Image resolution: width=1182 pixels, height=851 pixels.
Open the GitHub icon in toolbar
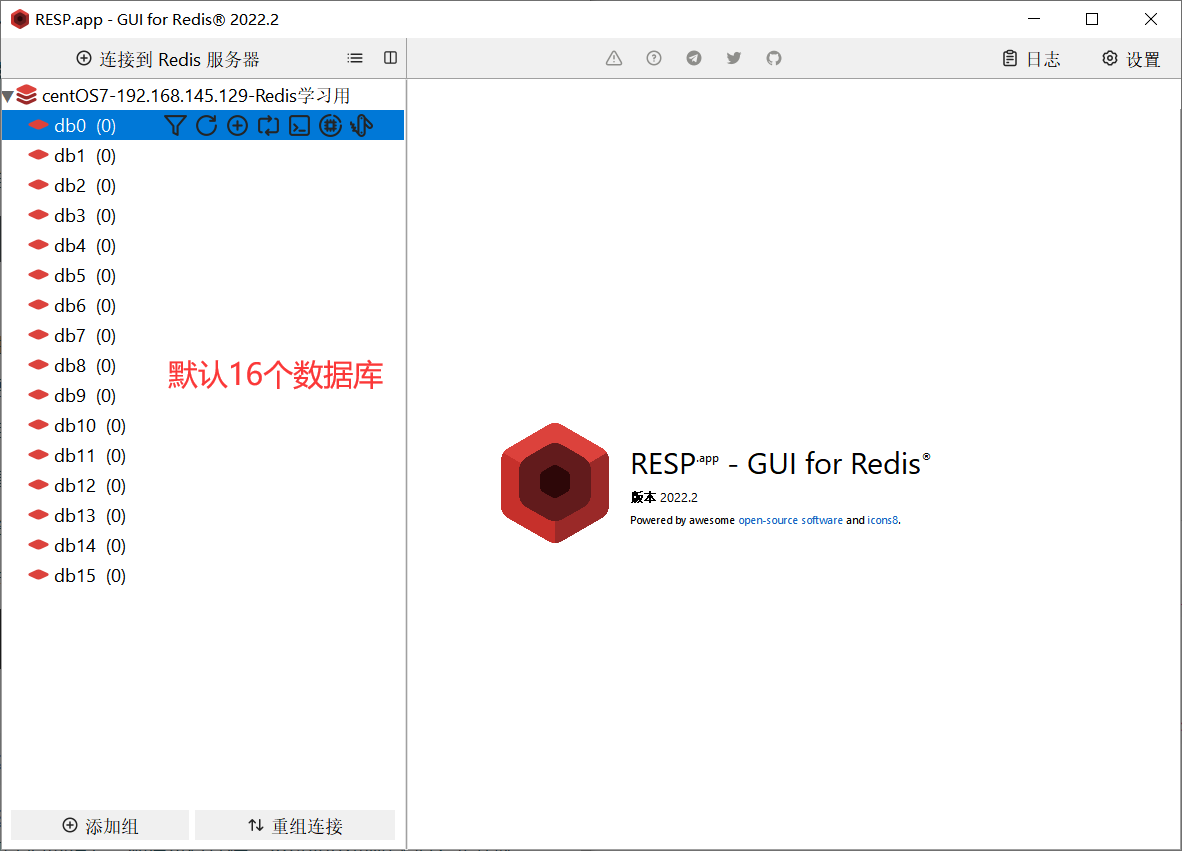pyautogui.click(x=773, y=58)
